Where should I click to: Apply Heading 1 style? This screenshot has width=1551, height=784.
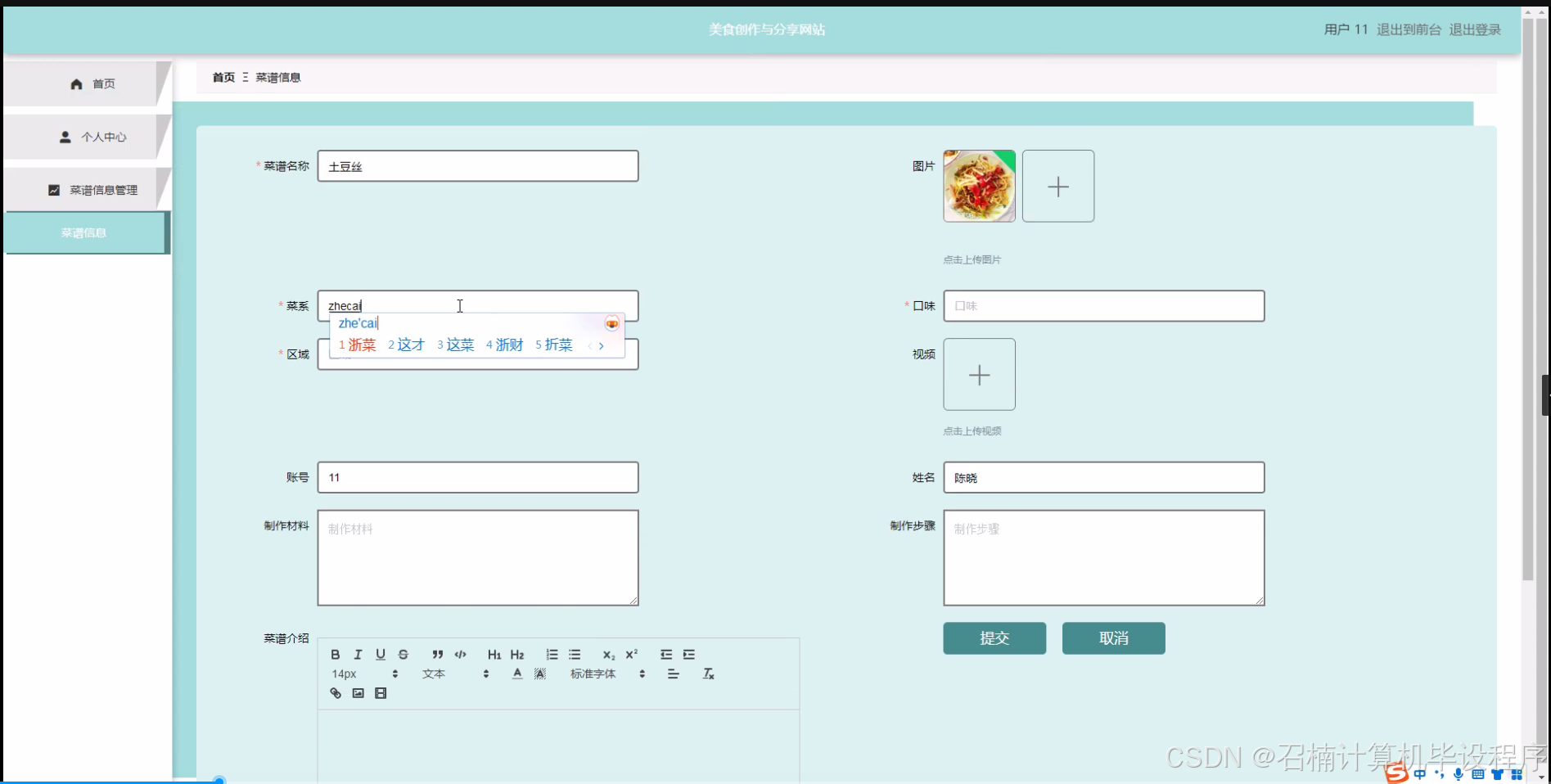click(x=494, y=654)
